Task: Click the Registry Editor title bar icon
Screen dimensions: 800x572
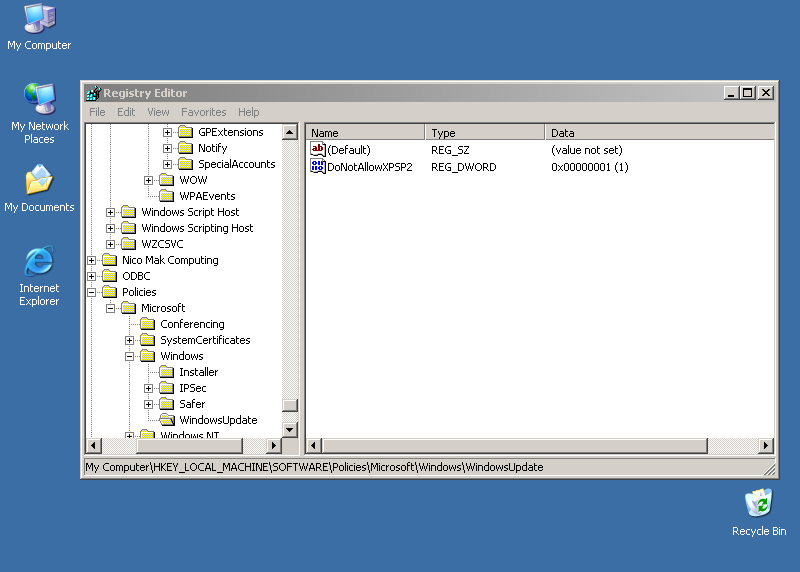Action: [x=93, y=93]
